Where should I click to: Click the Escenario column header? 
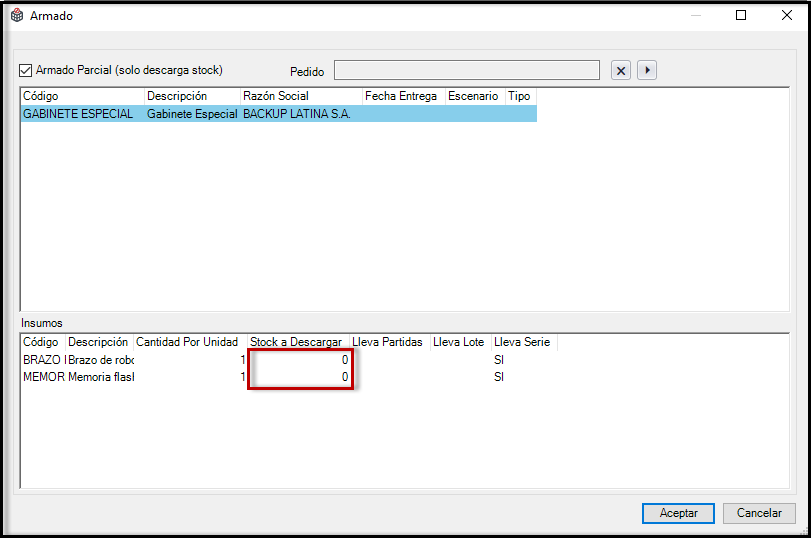pos(475,96)
